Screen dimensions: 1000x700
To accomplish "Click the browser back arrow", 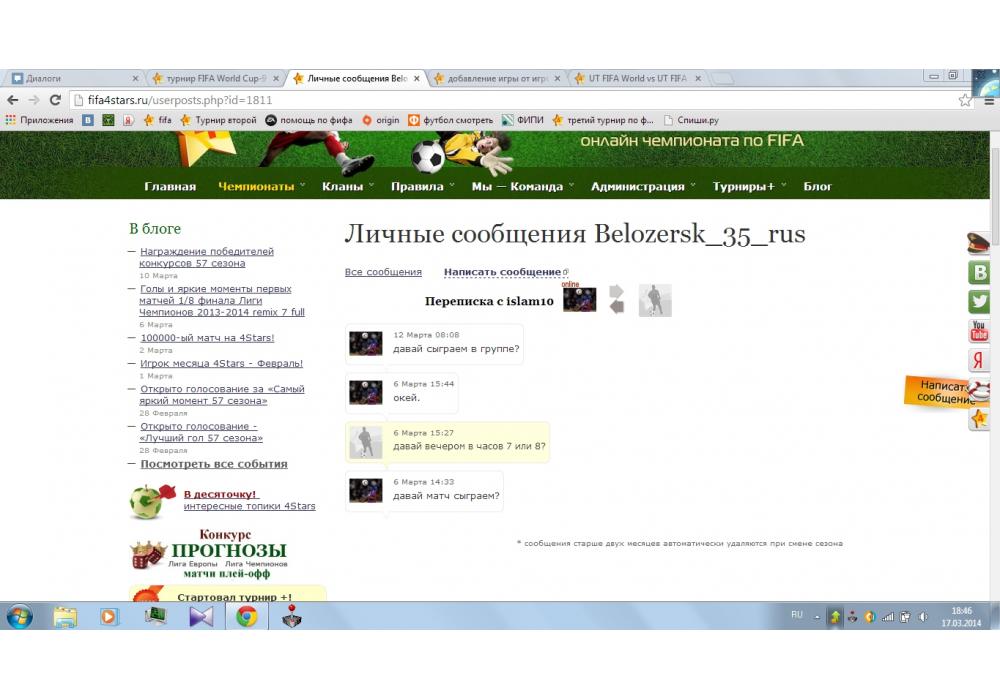I will (13, 100).
